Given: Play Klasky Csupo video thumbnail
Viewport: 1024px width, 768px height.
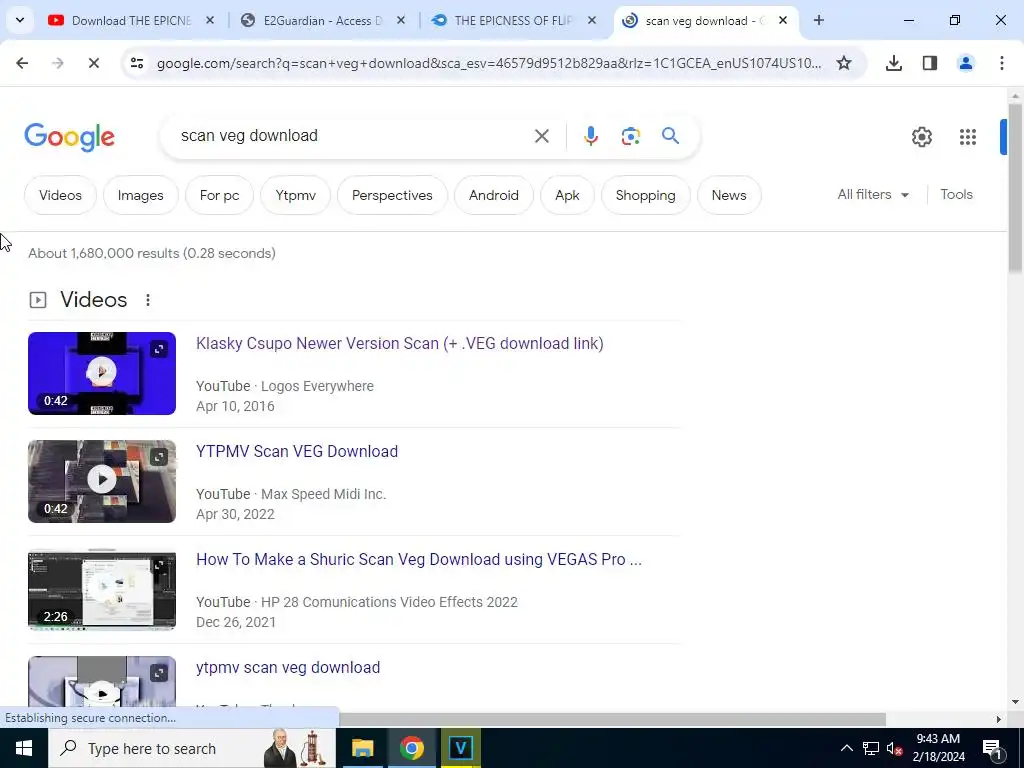Looking at the screenshot, I should [x=102, y=373].
